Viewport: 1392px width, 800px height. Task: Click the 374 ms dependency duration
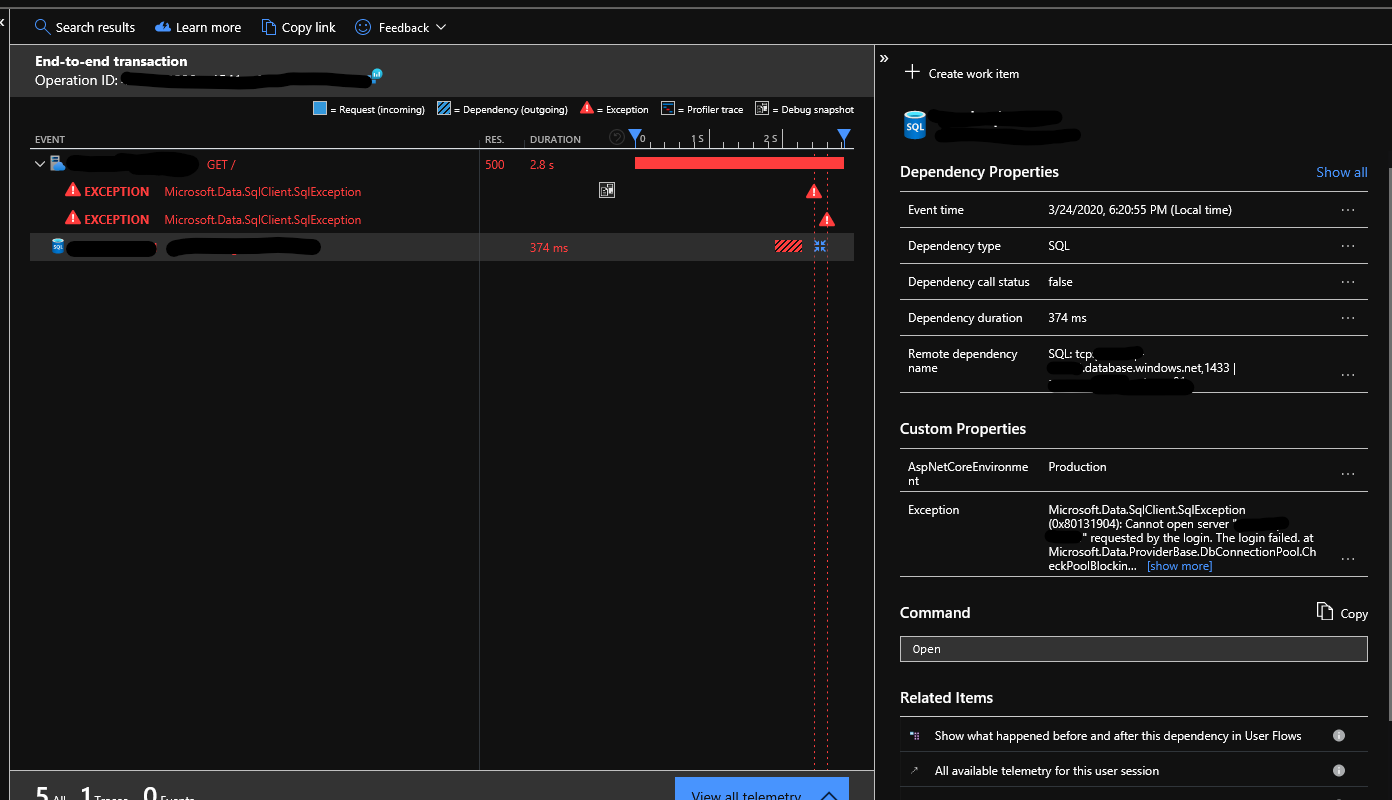(549, 247)
